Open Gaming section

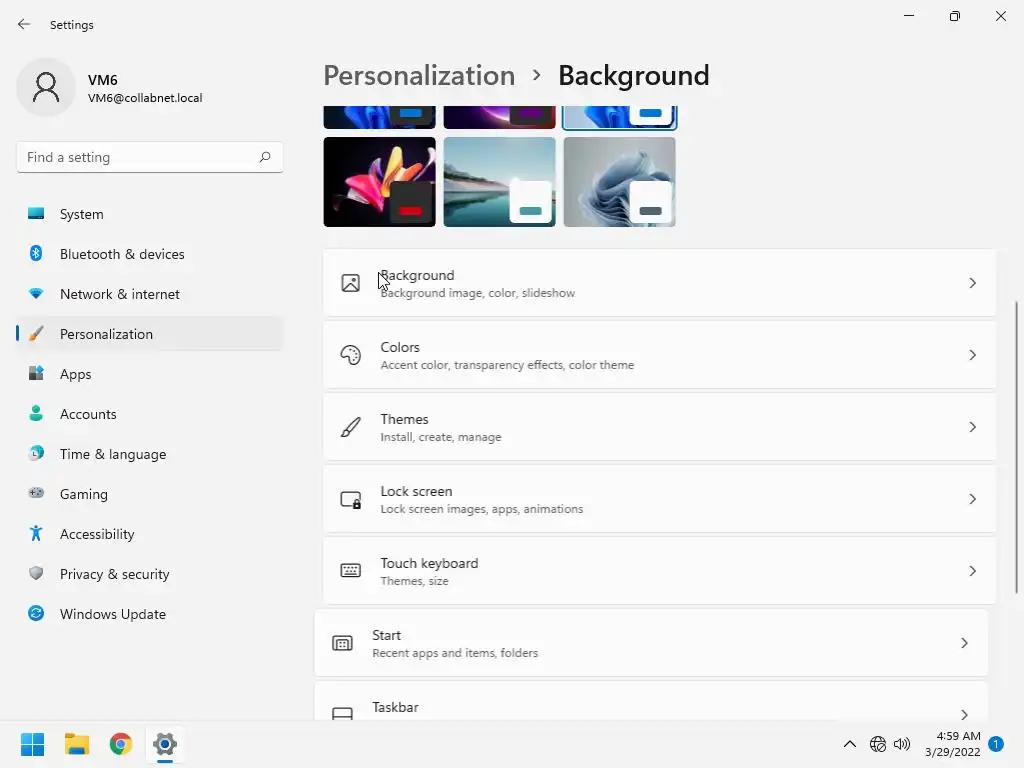pyautogui.click(x=150, y=494)
